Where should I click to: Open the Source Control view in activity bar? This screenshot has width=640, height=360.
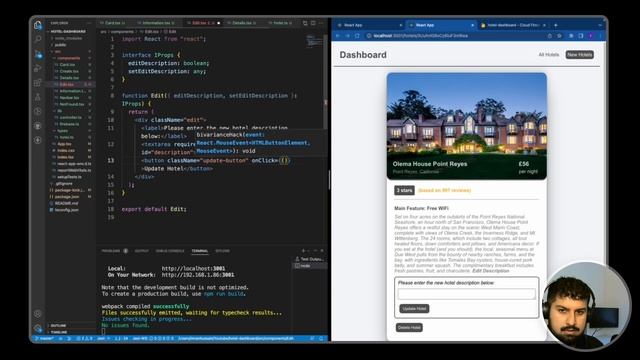click(x=38, y=54)
